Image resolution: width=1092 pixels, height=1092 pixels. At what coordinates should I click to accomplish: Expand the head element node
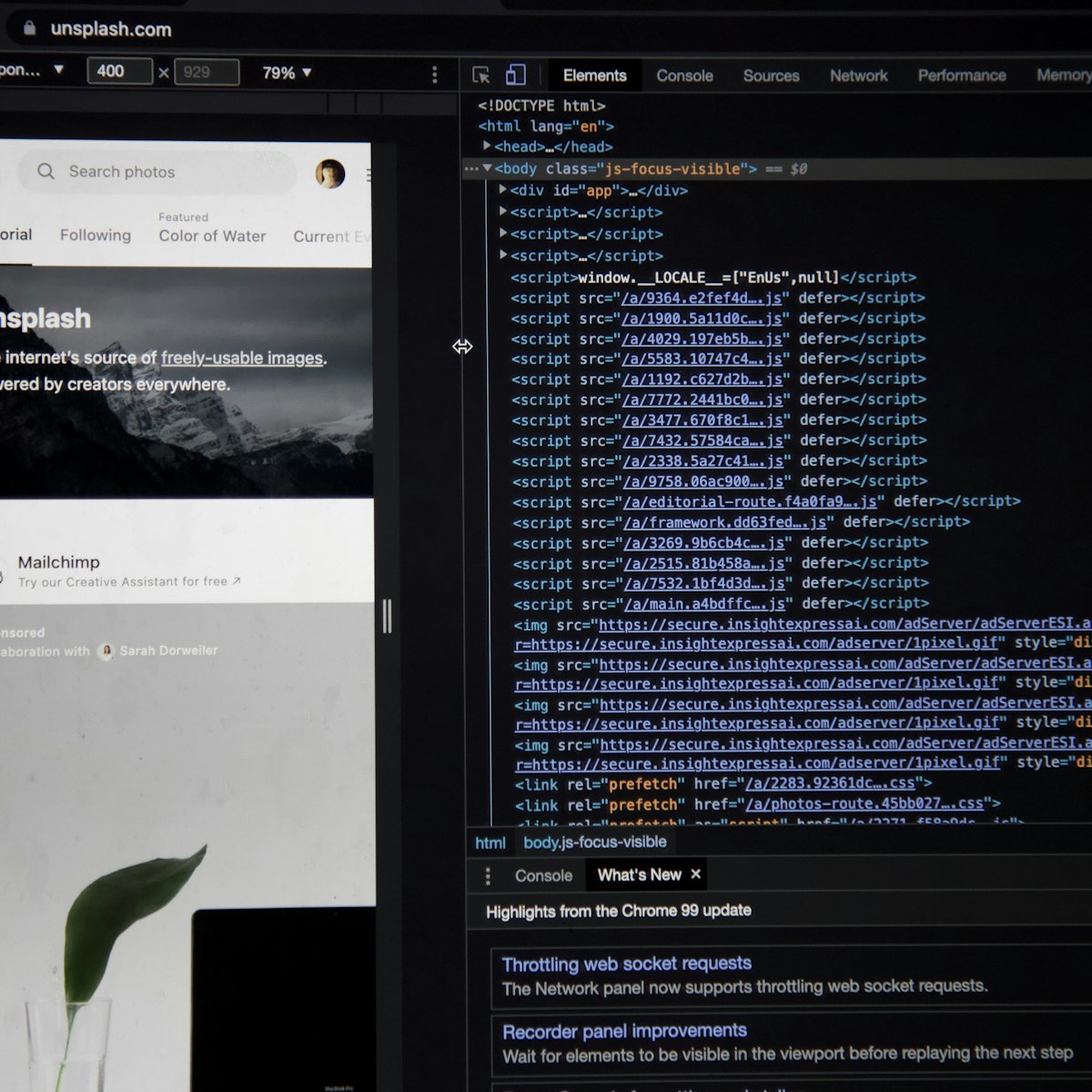pyautogui.click(x=487, y=146)
